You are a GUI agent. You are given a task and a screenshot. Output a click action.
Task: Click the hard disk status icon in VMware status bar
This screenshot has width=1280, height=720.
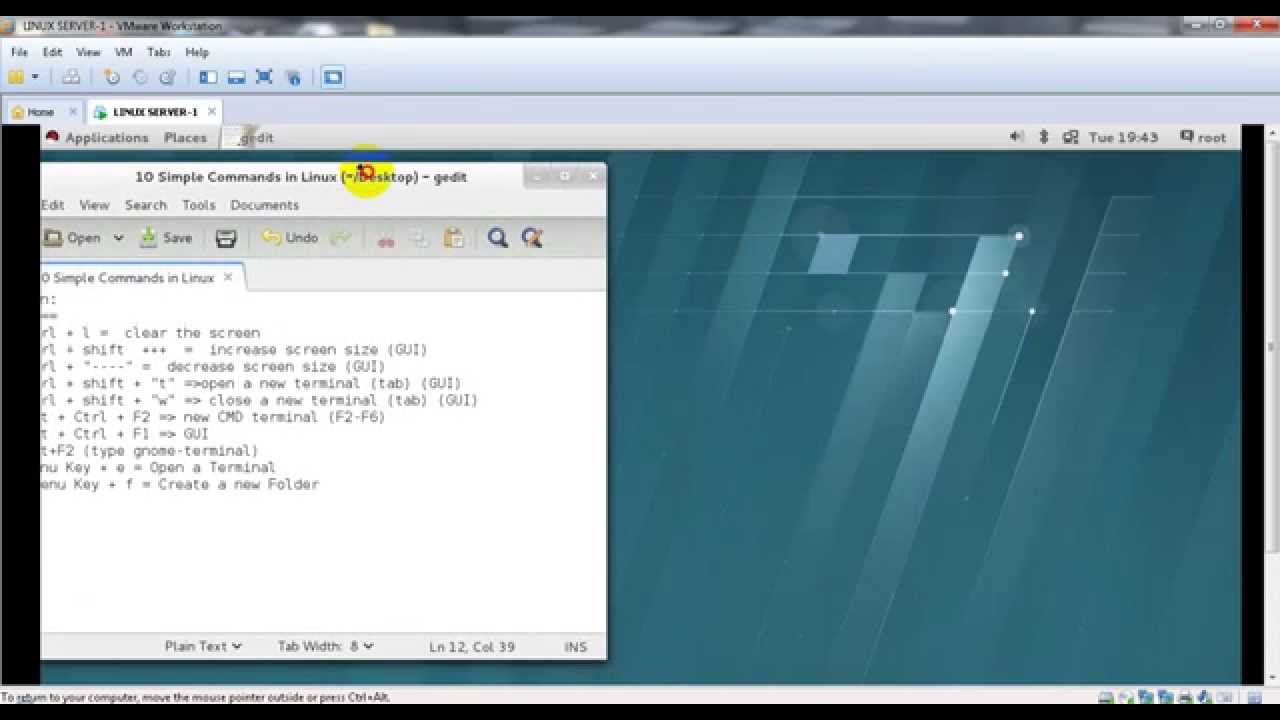(x=1107, y=697)
